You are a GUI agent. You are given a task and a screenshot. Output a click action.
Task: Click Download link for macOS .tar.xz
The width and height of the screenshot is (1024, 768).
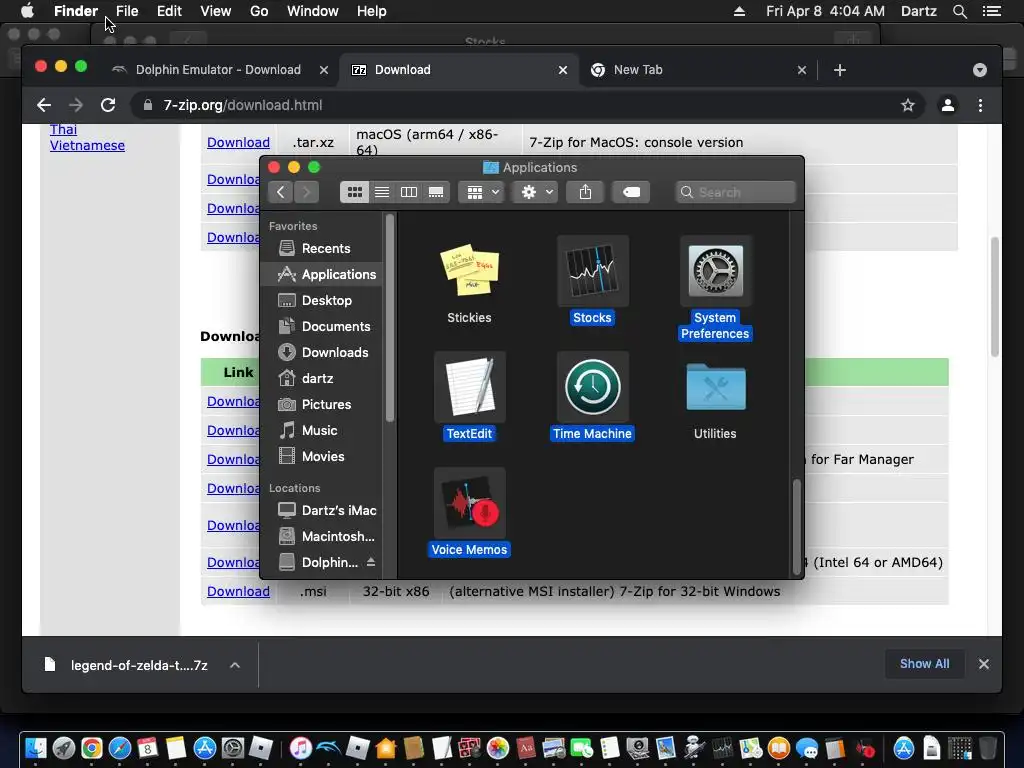(x=238, y=142)
